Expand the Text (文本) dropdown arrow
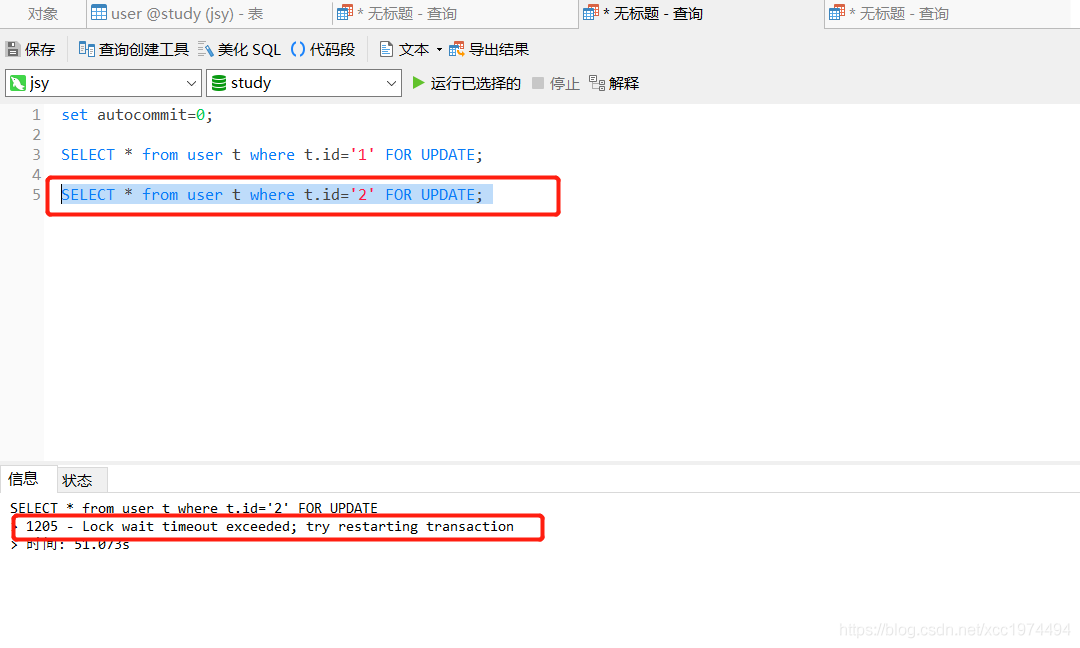Screen dimensions: 1080x648 coord(439,50)
